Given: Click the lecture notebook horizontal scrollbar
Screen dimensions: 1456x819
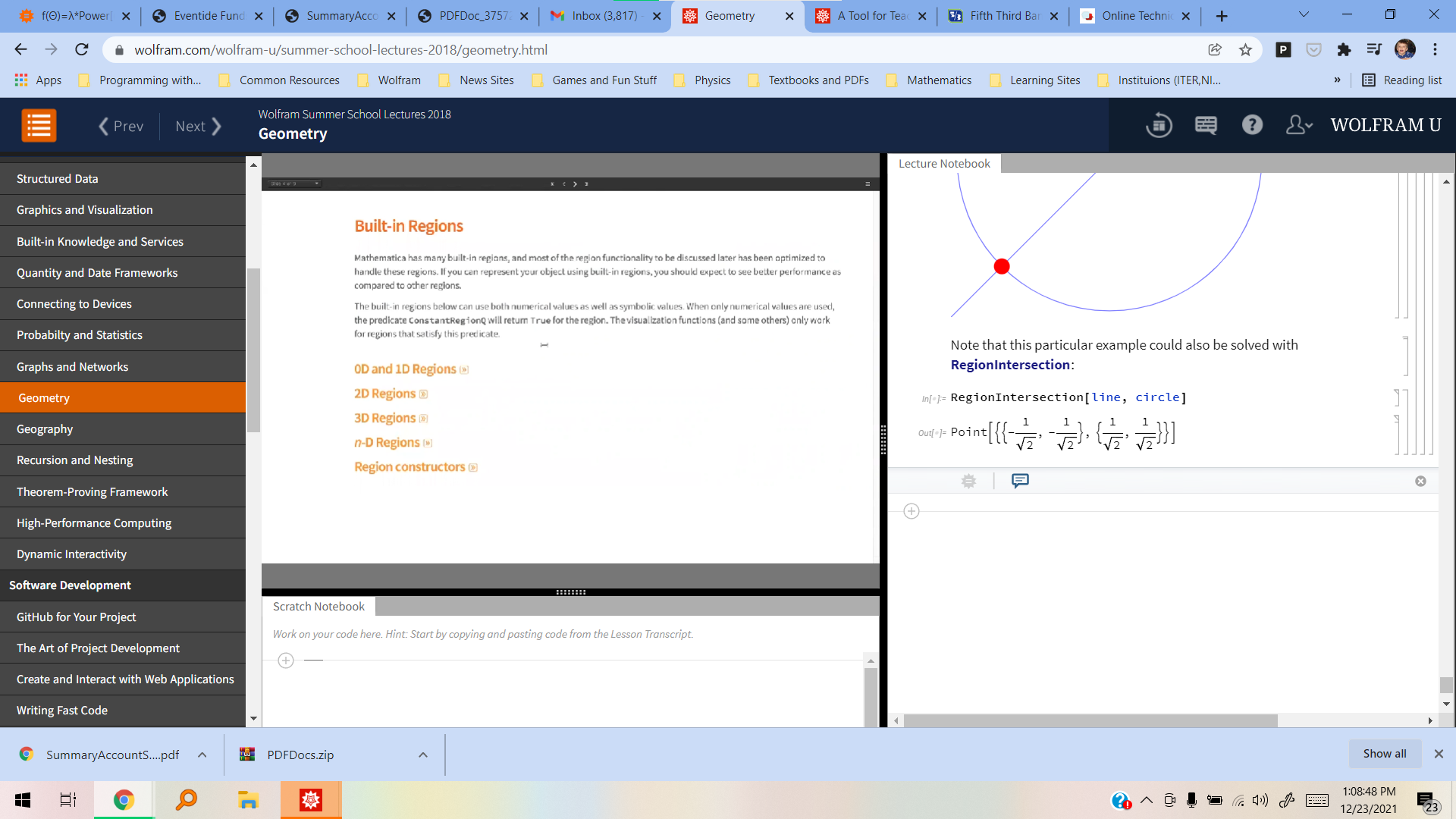Looking at the screenshot, I should pyautogui.click(x=1090, y=720).
